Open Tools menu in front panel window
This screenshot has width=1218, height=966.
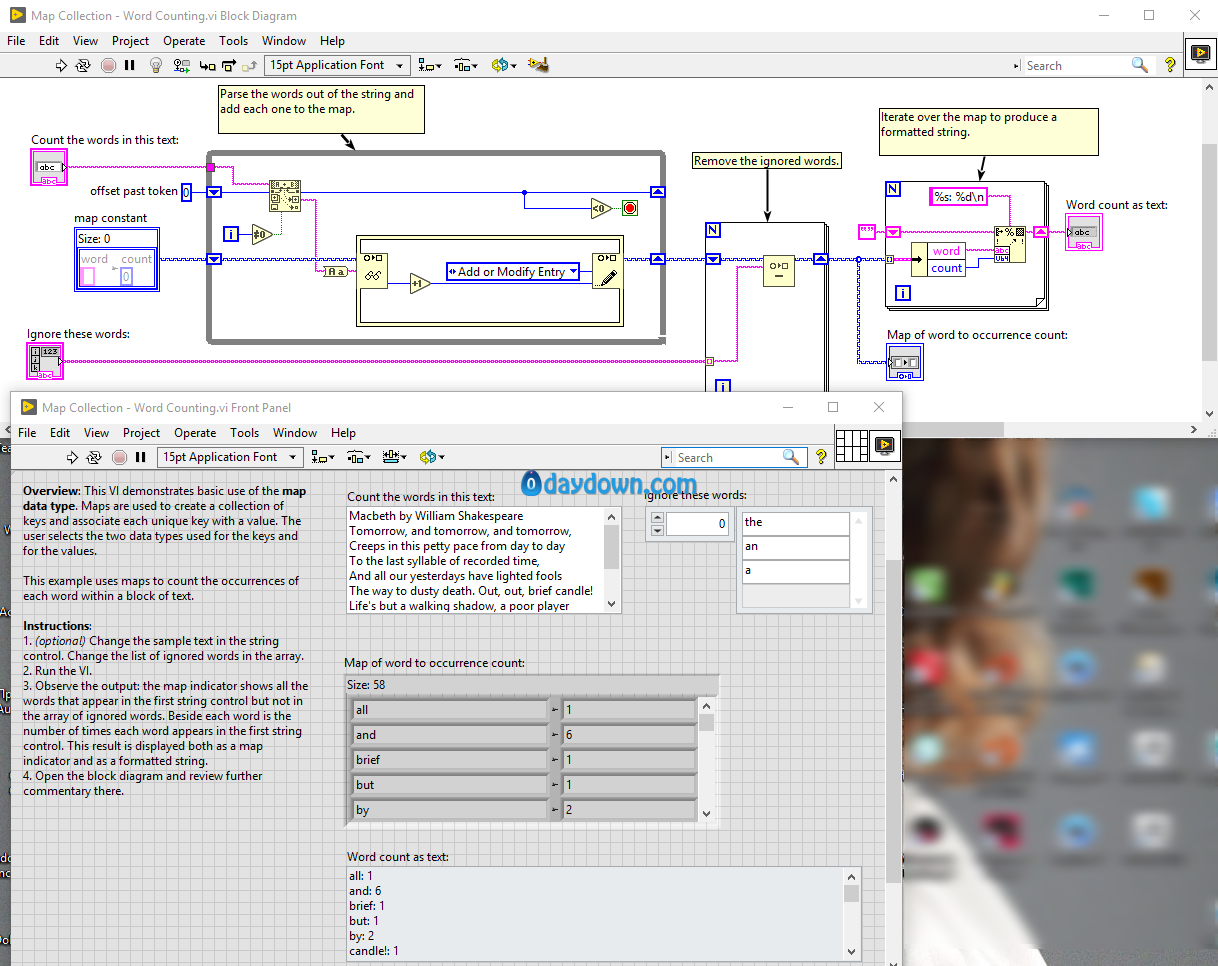[x=244, y=433]
